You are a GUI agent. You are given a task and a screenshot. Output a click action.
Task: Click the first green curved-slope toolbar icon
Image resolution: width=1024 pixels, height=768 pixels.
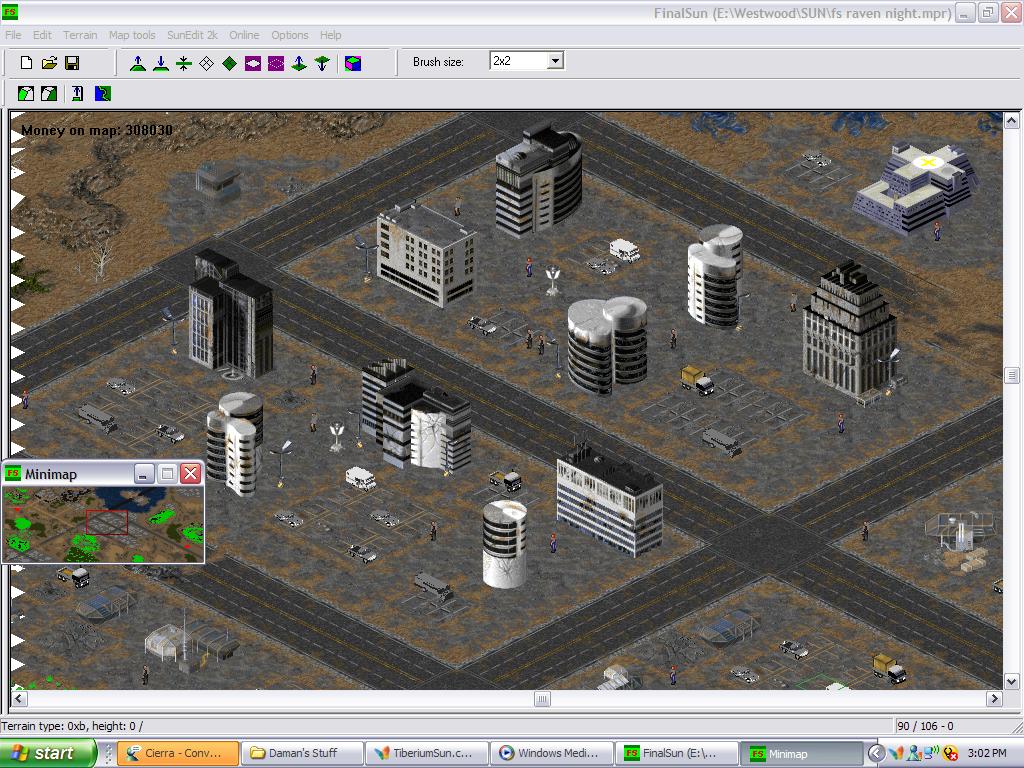coord(26,93)
